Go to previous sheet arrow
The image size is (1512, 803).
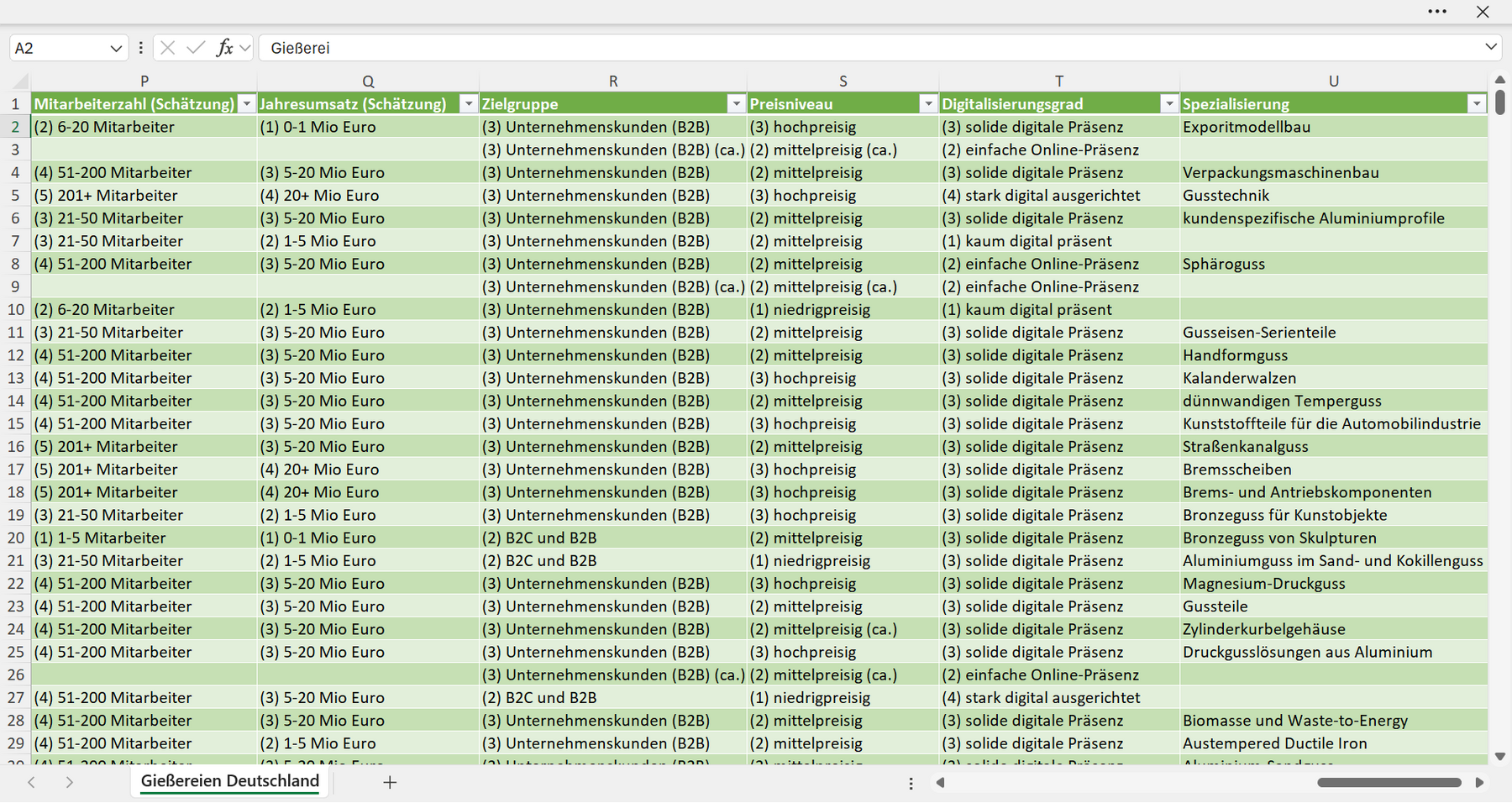pyautogui.click(x=31, y=782)
